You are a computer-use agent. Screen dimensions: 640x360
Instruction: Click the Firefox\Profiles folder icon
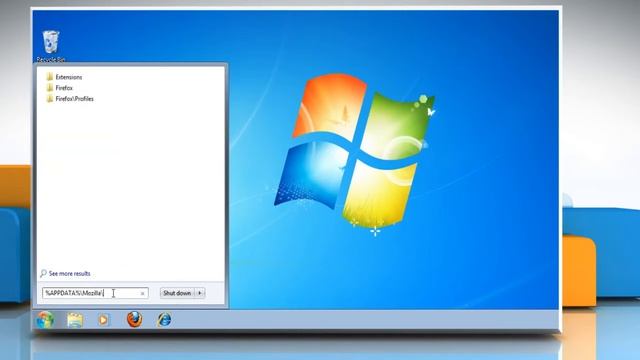(50, 99)
